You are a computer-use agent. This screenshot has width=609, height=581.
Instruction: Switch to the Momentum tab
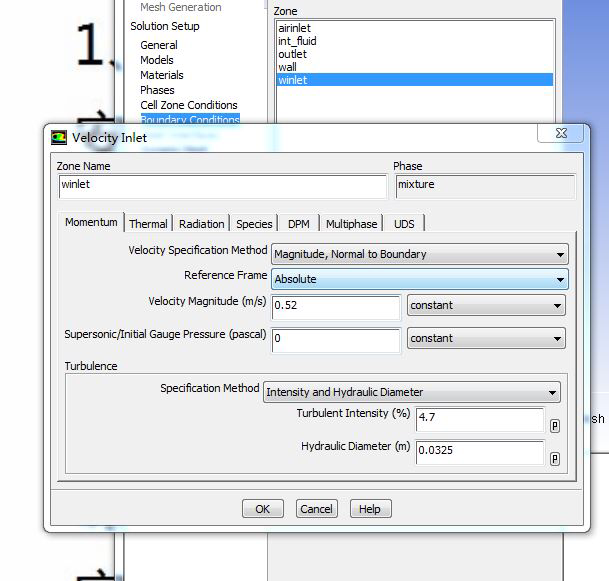pyautogui.click(x=91, y=222)
